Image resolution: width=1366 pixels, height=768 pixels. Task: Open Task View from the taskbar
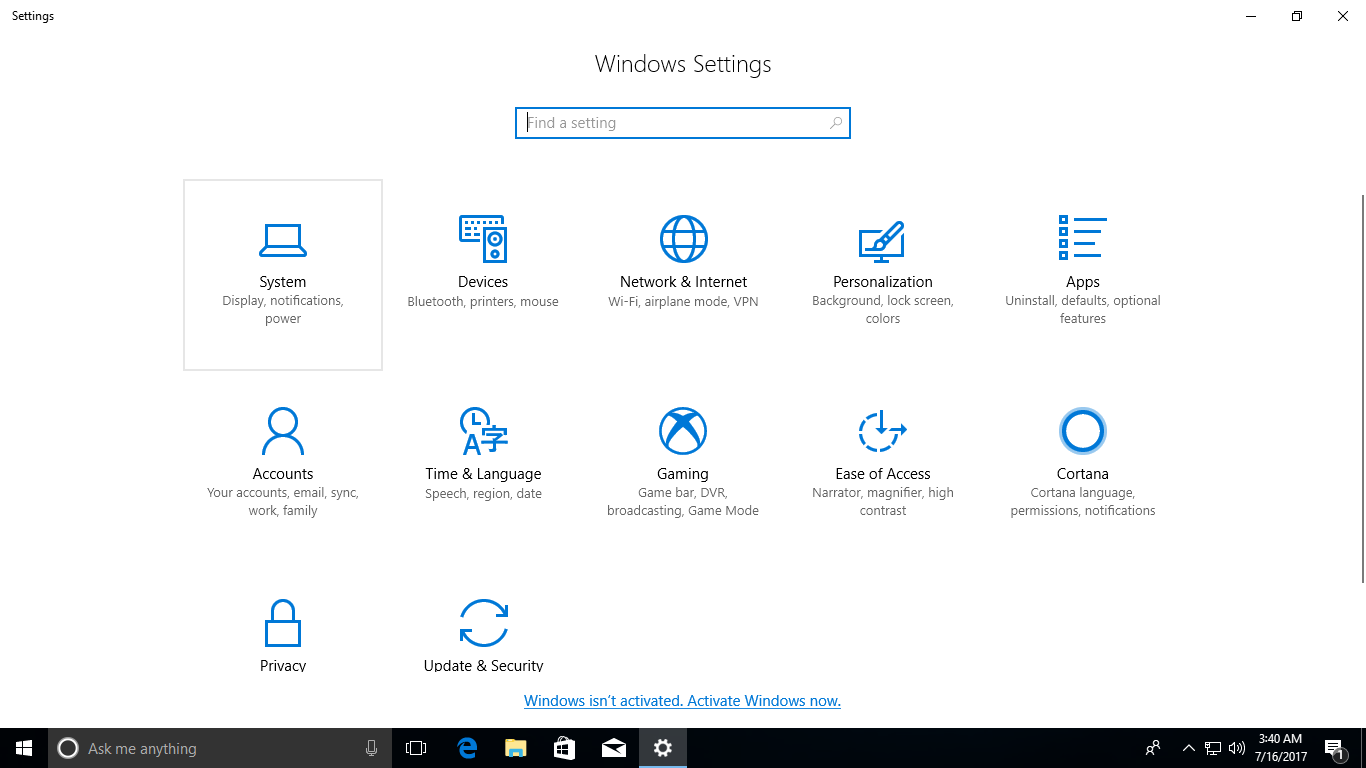(416, 748)
